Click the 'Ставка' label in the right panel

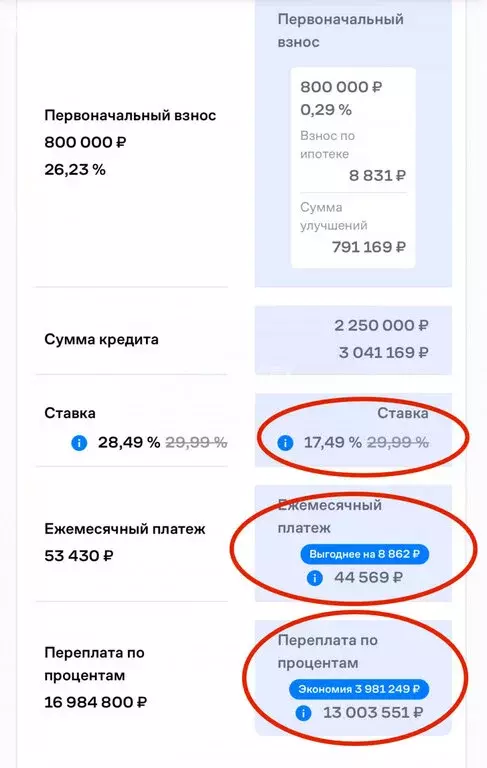coord(403,413)
